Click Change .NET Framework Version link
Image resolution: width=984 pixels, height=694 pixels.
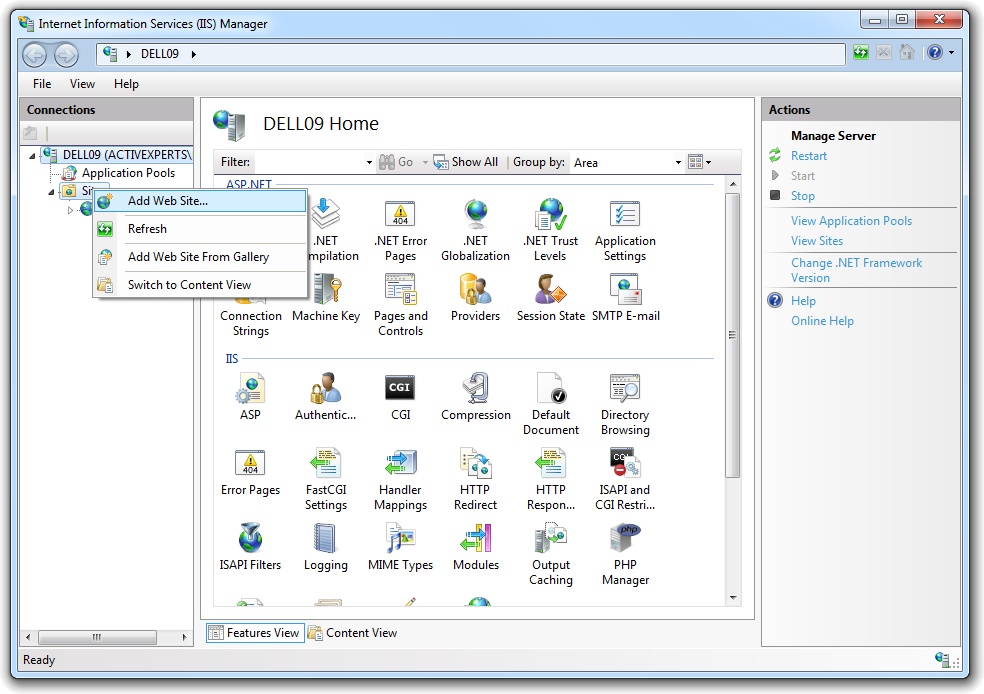[x=856, y=270]
